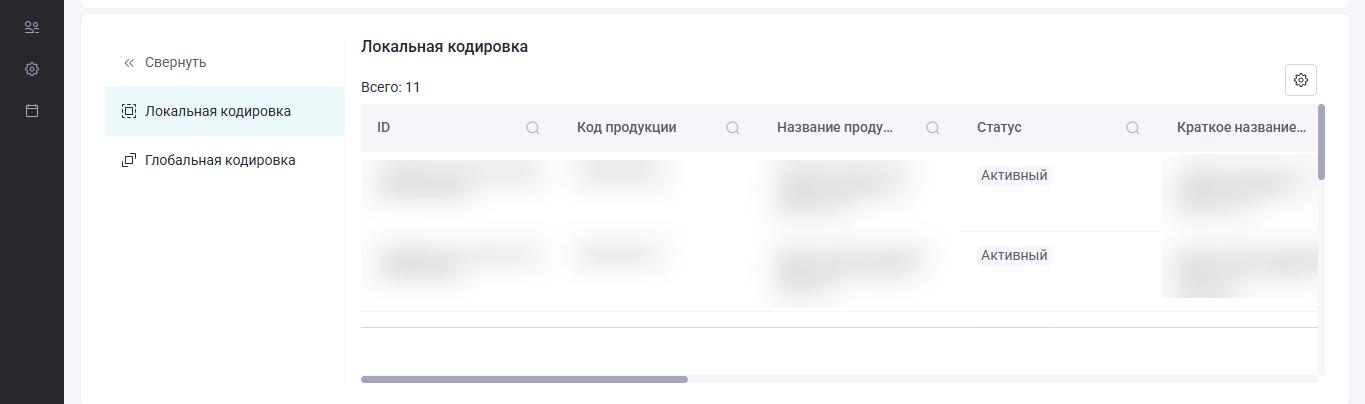Search within the Код продукции column
The width and height of the screenshot is (1365, 404).
pyautogui.click(x=733, y=128)
